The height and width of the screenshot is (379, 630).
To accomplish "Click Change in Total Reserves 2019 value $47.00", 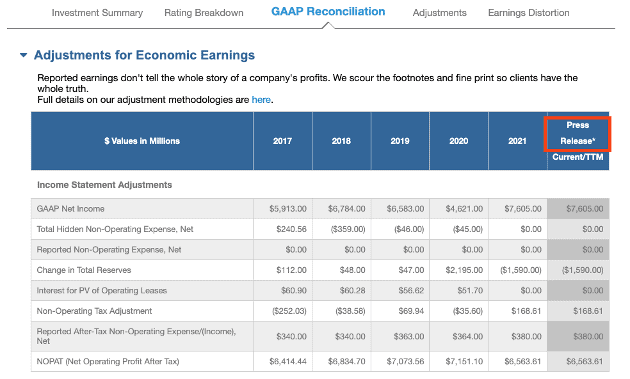I will coord(411,270).
